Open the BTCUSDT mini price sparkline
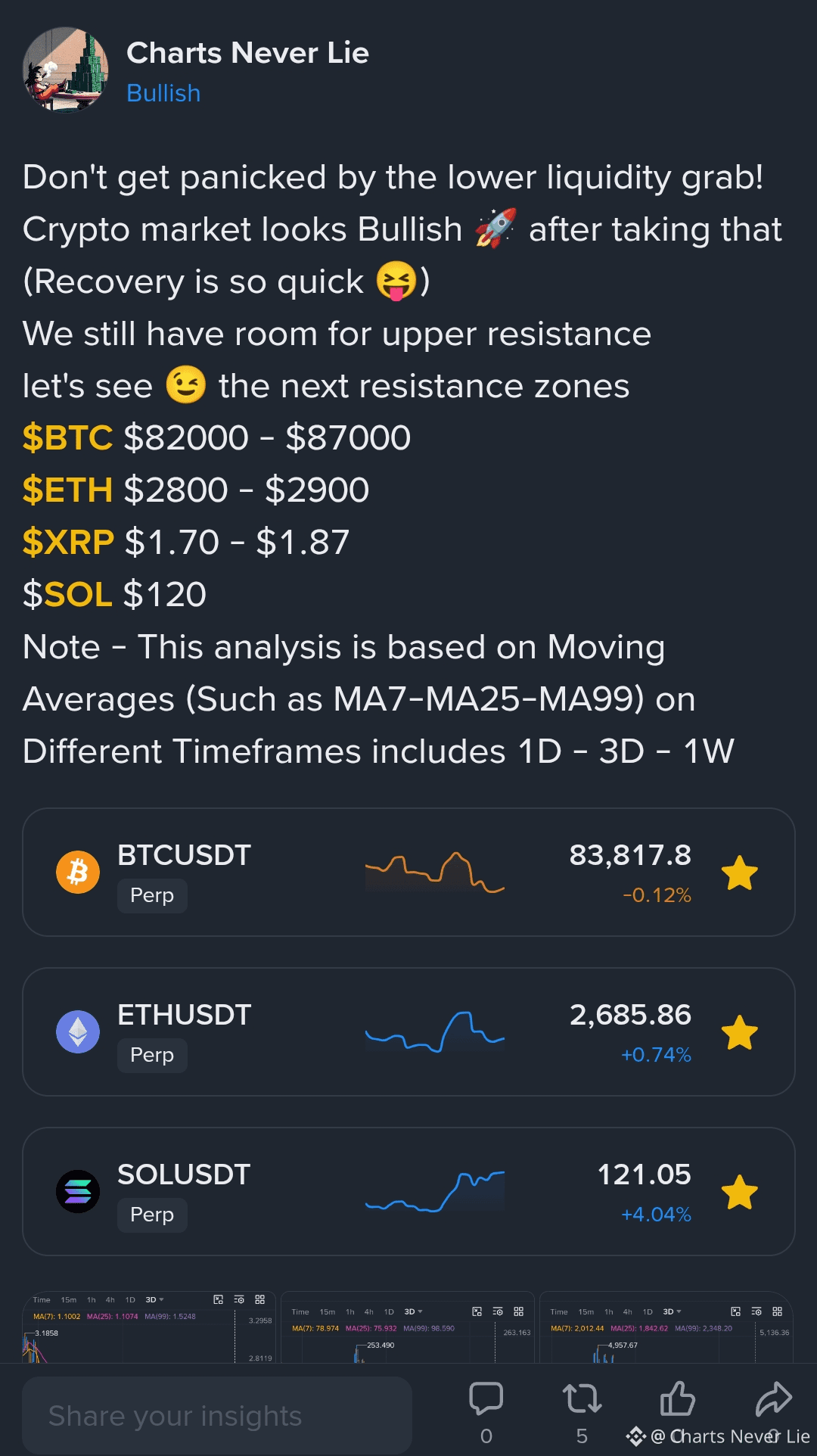 pos(435,873)
